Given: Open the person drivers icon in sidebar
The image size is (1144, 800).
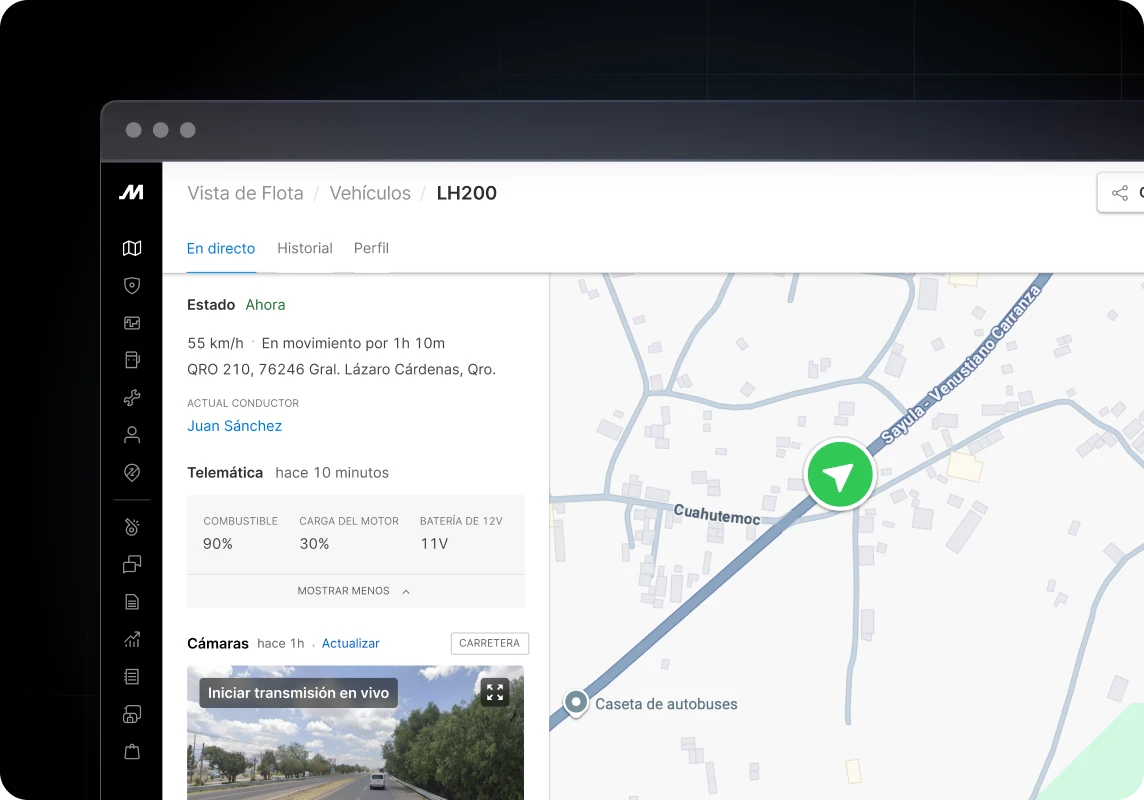Looking at the screenshot, I should (x=132, y=435).
